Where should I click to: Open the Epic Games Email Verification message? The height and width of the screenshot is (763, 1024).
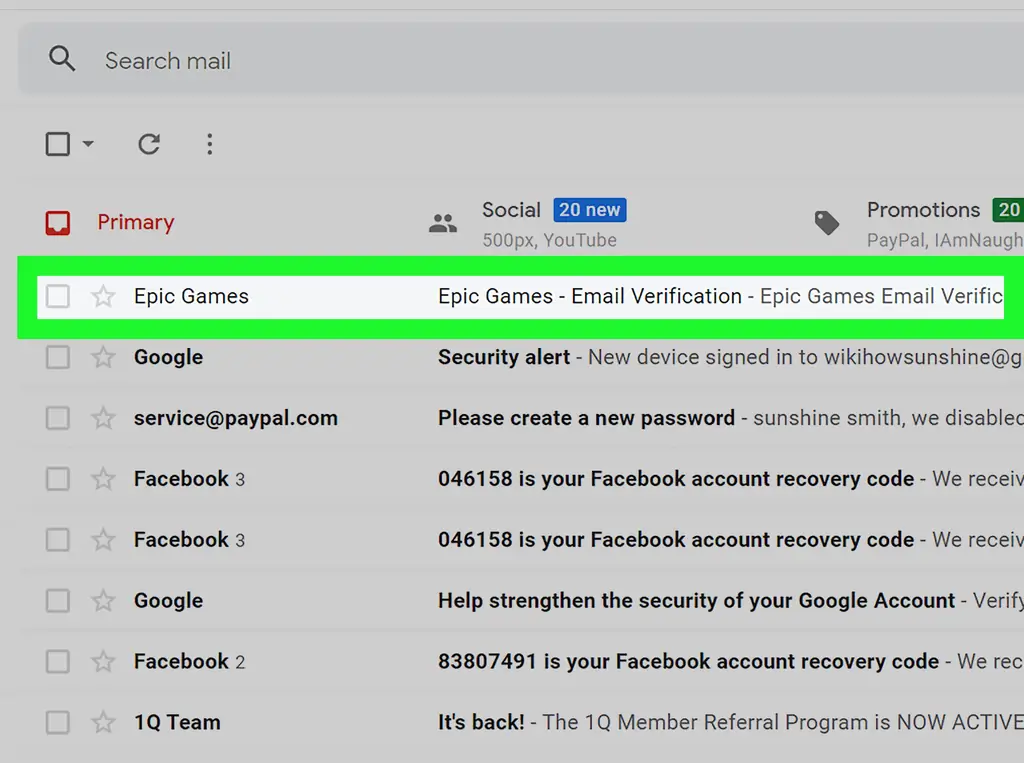[x=520, y=297]
